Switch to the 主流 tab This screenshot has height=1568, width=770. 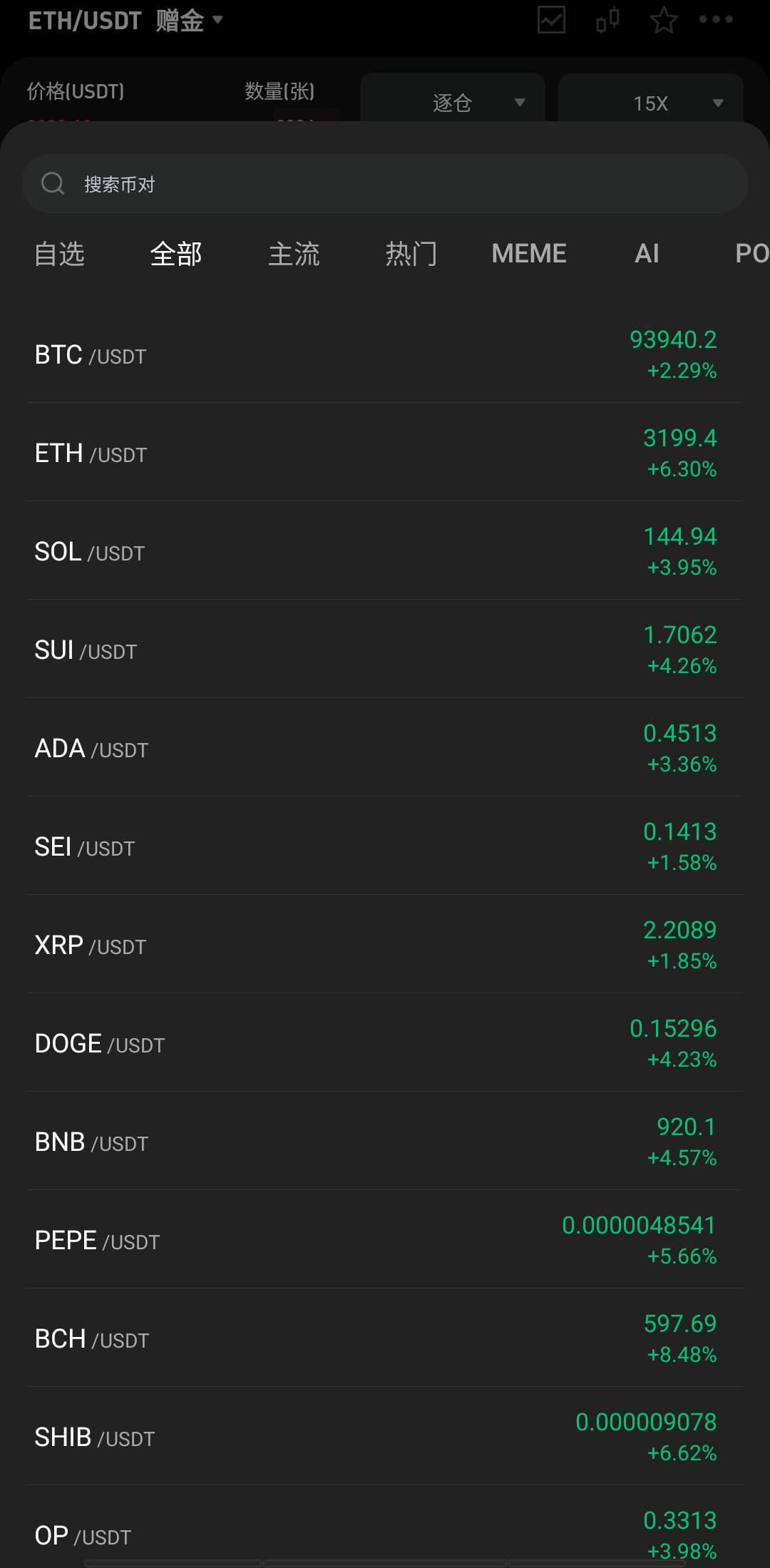[x=294, y=254]
